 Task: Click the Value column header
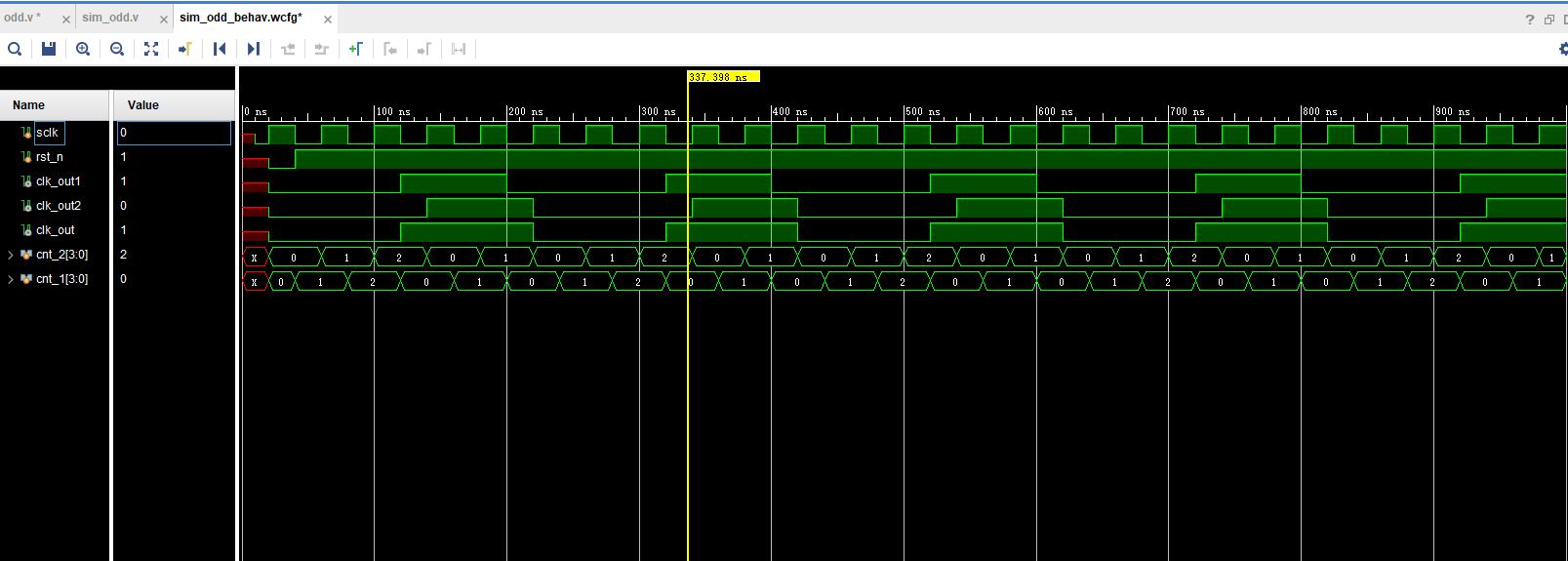[175, 105]
